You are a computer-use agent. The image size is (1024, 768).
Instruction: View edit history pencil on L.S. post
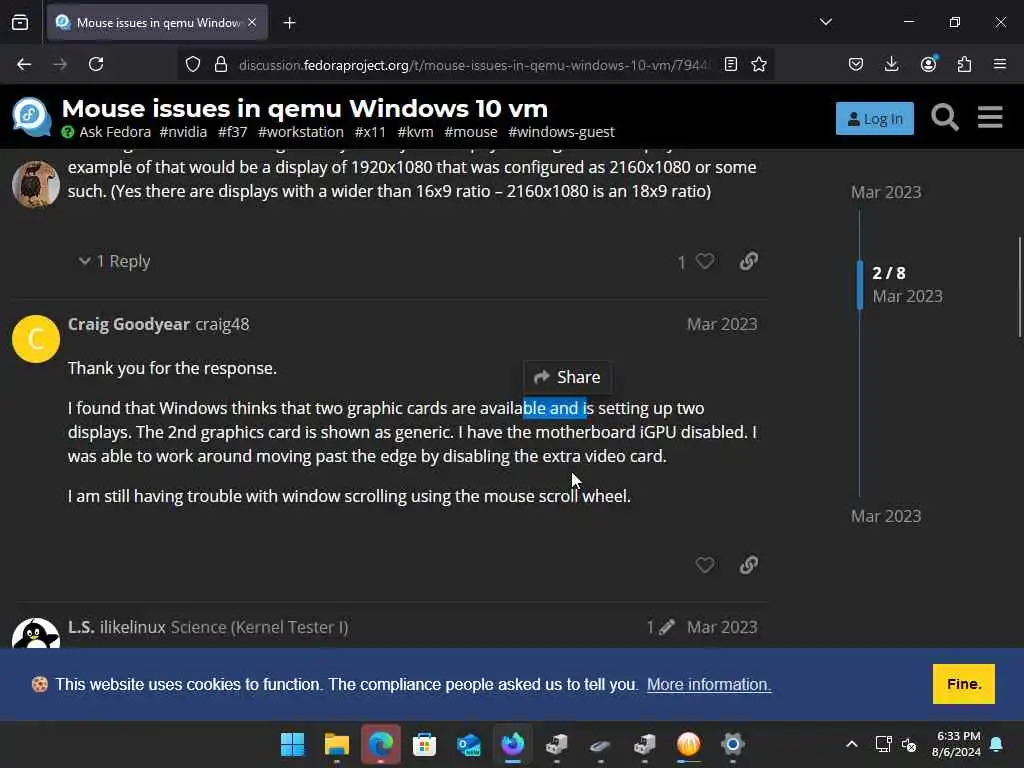pyautogui.click(x=660, y=627)
